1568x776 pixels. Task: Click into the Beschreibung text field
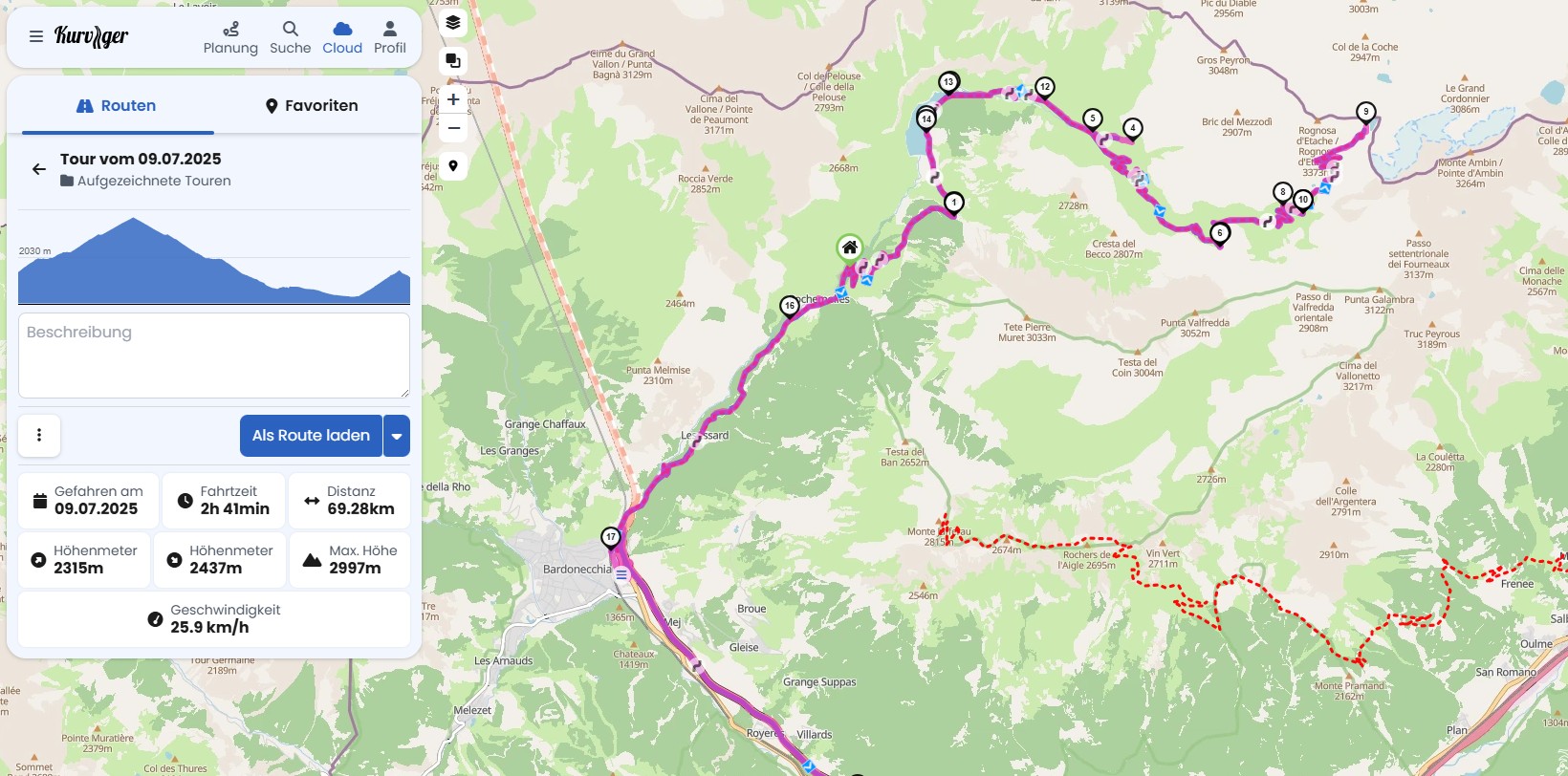click(214, 356)
